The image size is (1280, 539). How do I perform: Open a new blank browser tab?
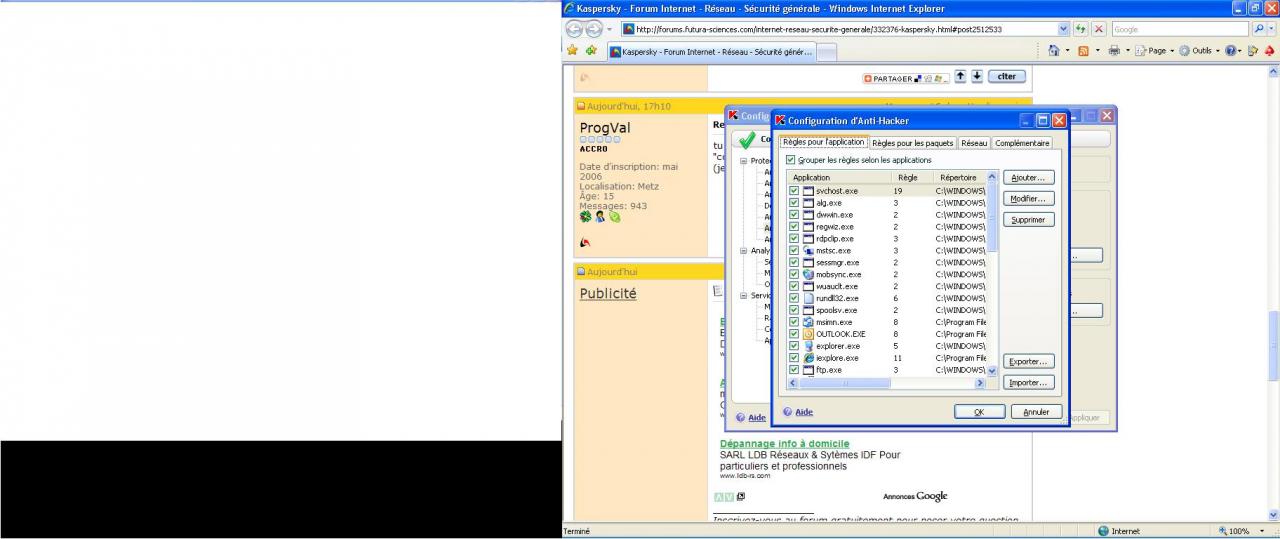coord(827,53)
